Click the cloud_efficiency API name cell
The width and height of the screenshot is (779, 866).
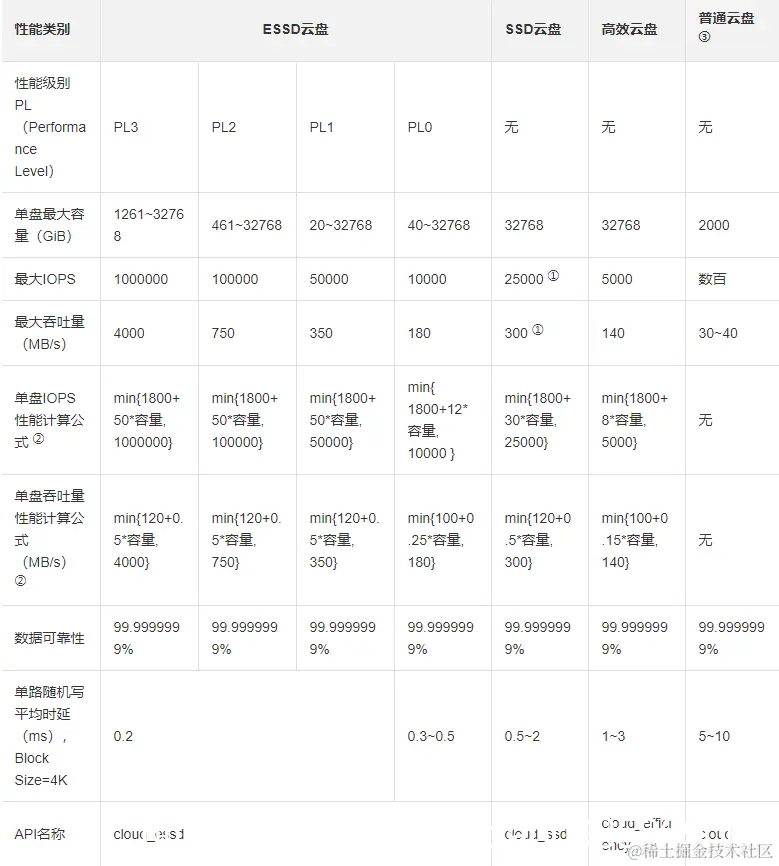(636, 834)
